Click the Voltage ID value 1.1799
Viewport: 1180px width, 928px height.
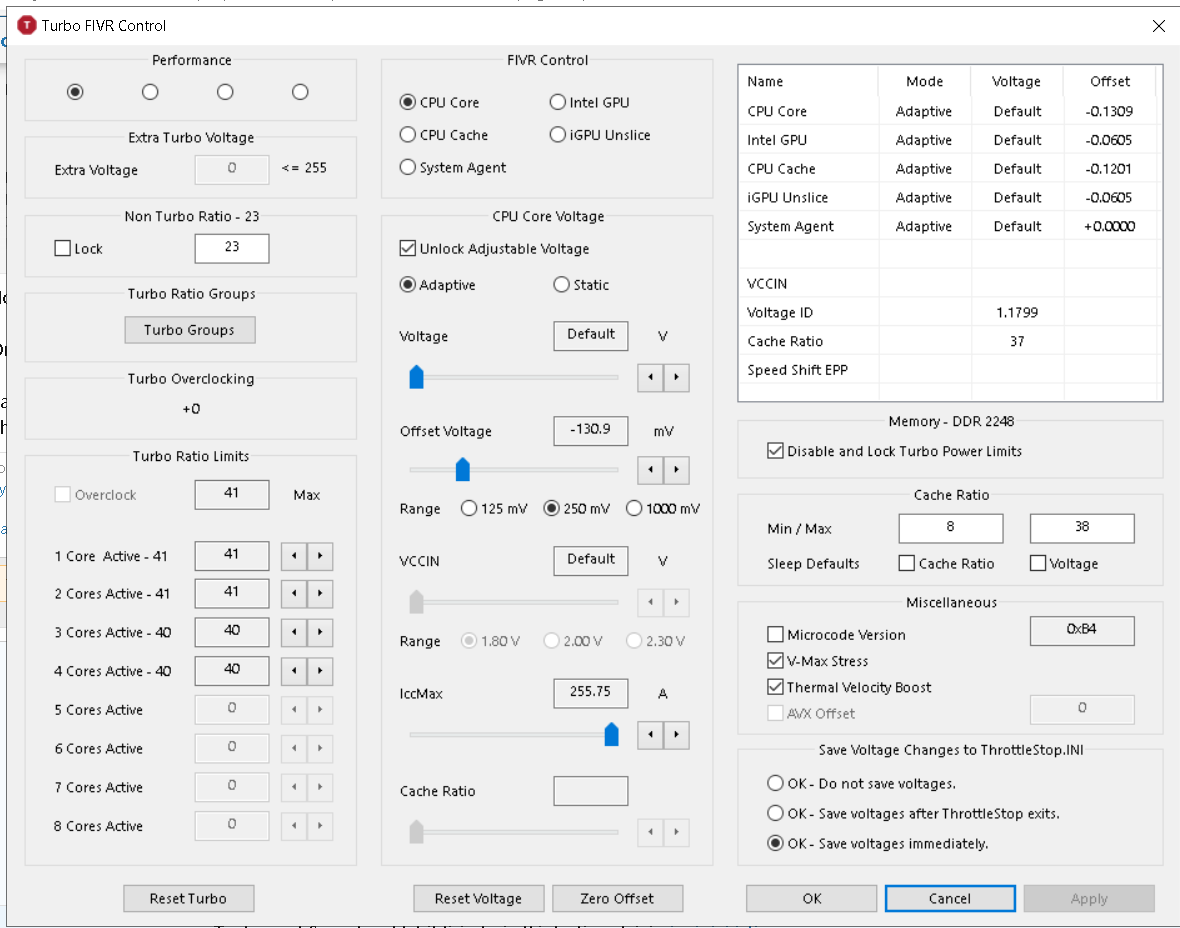pyautogui.click(x=1017, y=312)
